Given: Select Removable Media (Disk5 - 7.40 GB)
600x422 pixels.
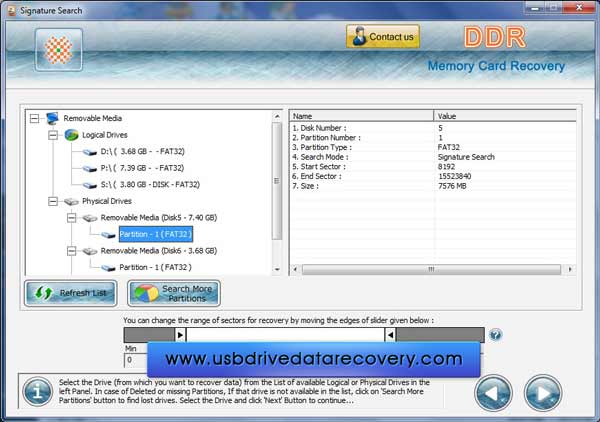Looking at the screenshot, I should pos(159,218).
